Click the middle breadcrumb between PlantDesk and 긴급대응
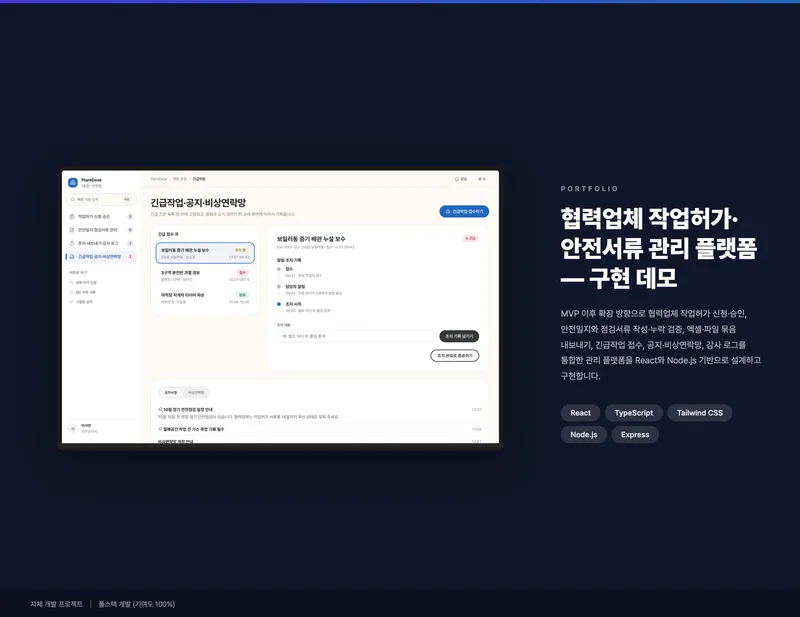800x617 pixels. (180, 179)
